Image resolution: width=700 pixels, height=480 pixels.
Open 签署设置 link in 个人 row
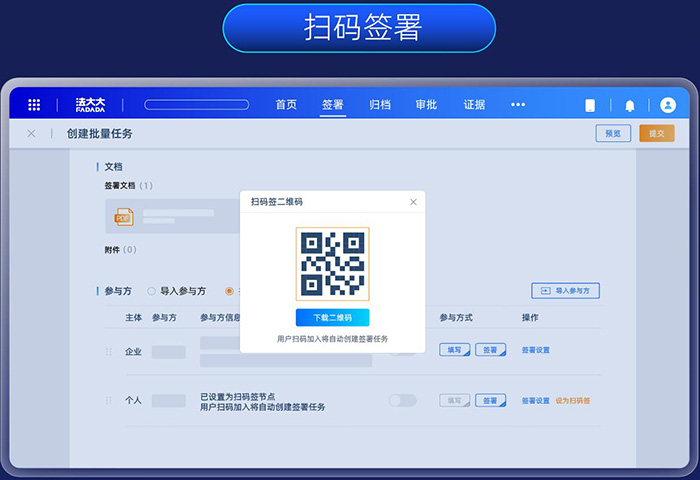coord(536,401)
